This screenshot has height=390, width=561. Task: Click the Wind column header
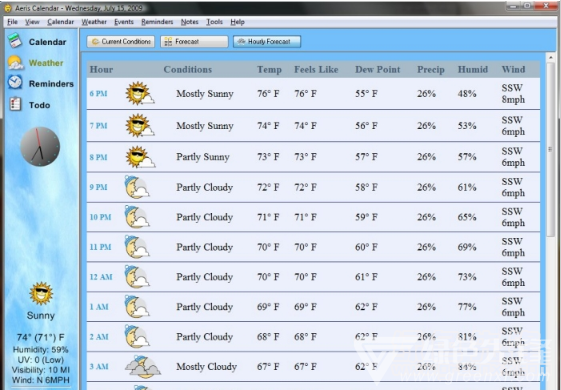coord(513,69)
